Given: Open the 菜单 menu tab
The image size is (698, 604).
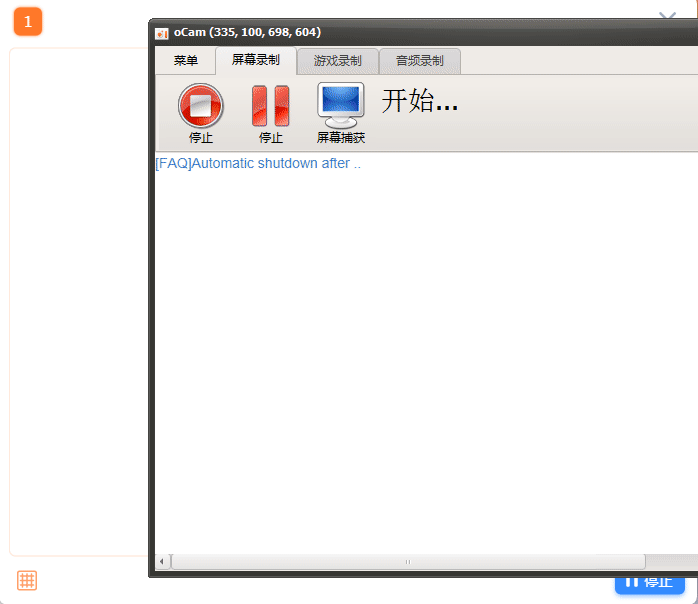Looking at the screenshot, I should pyautogui.click(x=186, y=61).
